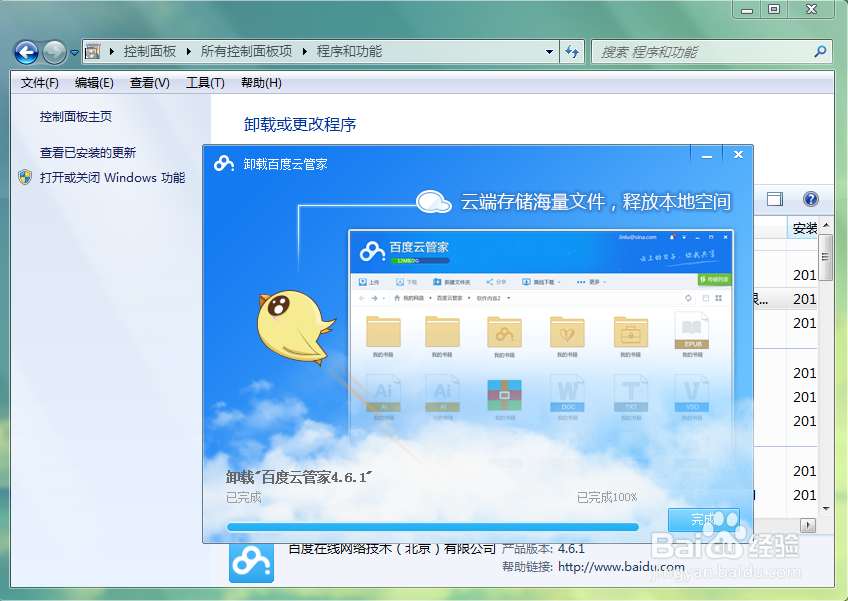
Task: Open the 工具(T) menu
Action: (x=205, y=83)
